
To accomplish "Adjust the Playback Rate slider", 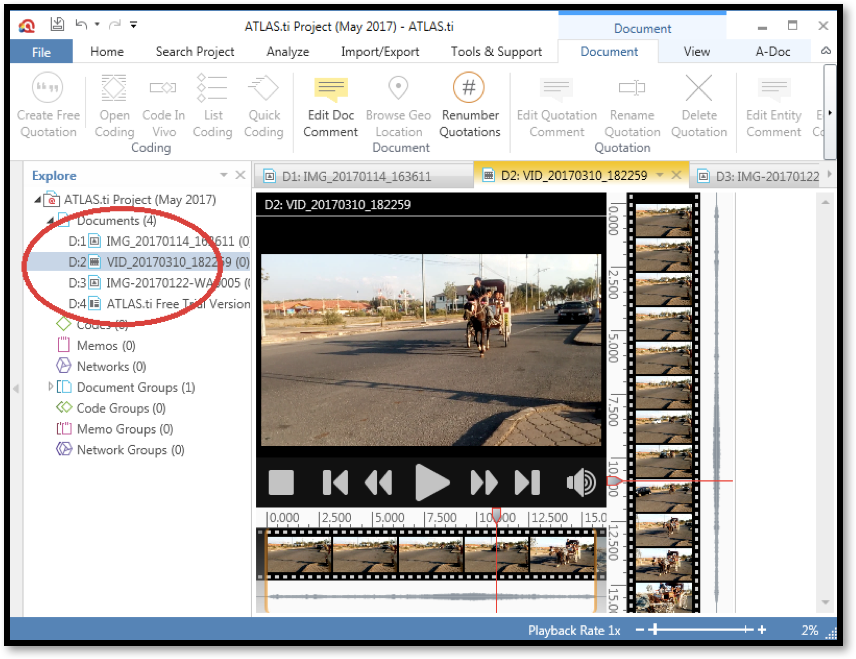I will [x=655, y=630].
